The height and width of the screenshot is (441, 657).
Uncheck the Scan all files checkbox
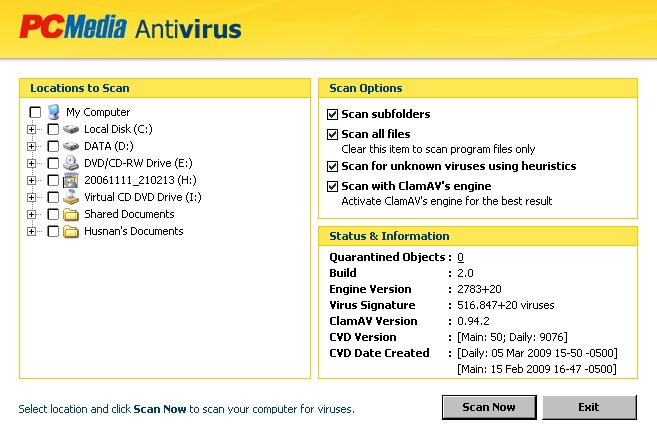tap(332, 134)
